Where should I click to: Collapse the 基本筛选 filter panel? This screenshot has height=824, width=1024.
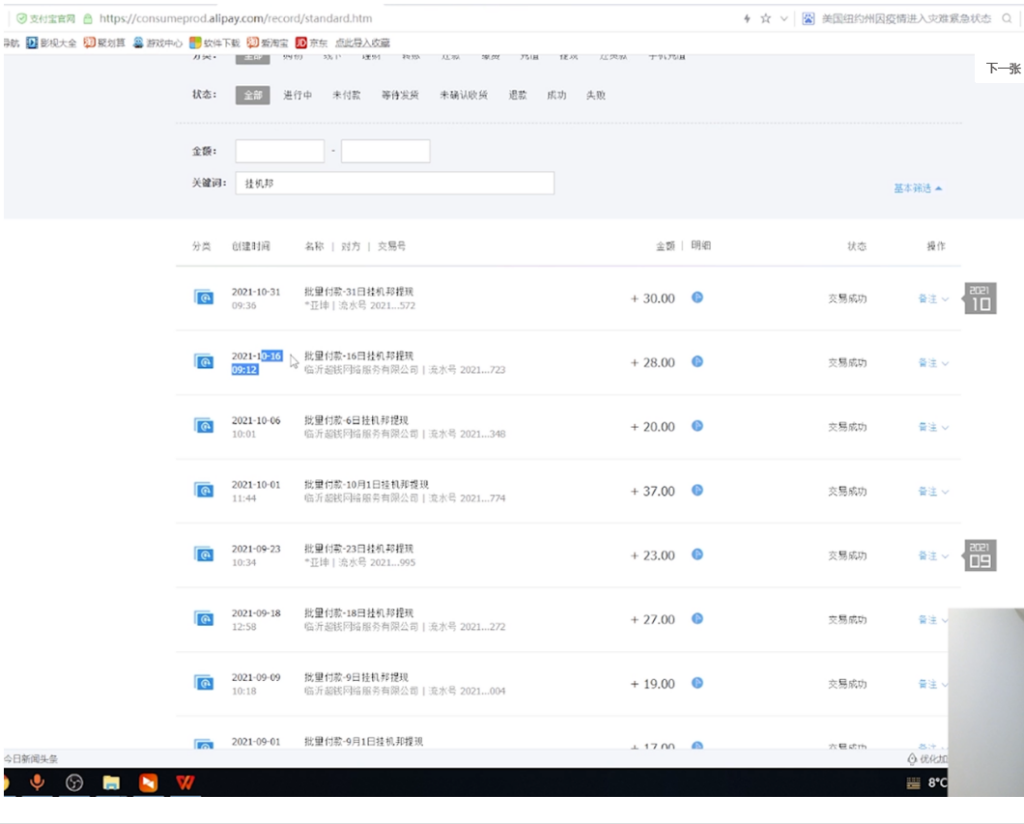918,188
